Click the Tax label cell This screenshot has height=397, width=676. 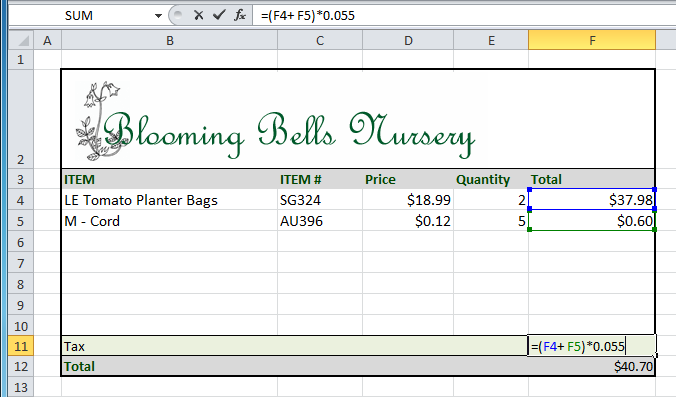(x=295, y=346)
